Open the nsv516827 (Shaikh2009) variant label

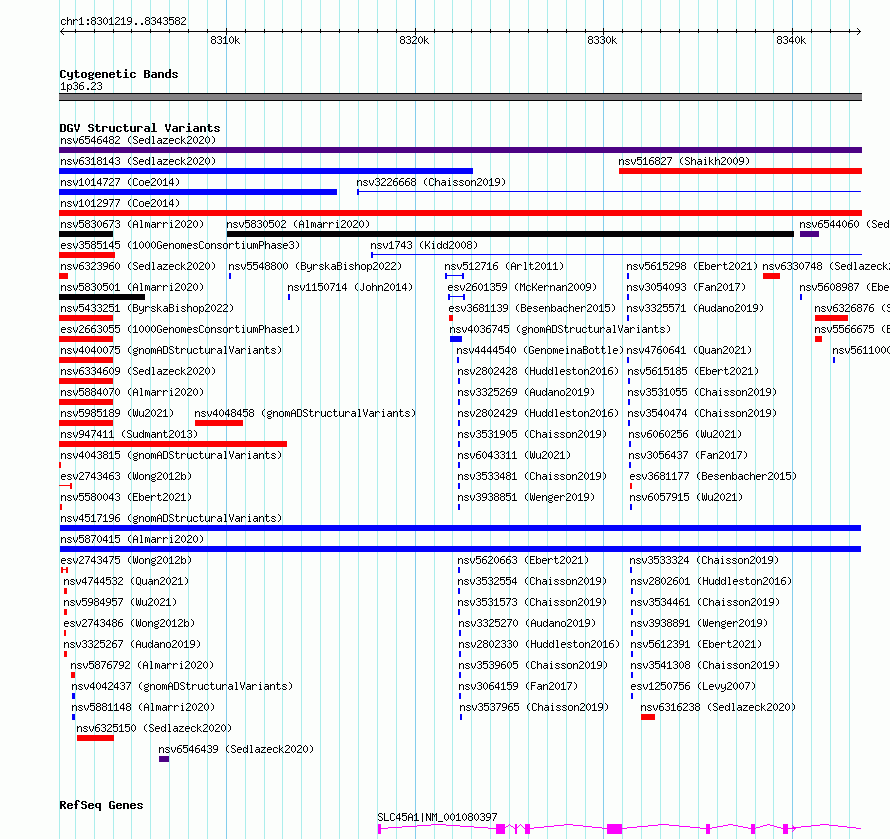tap(684, 161)
